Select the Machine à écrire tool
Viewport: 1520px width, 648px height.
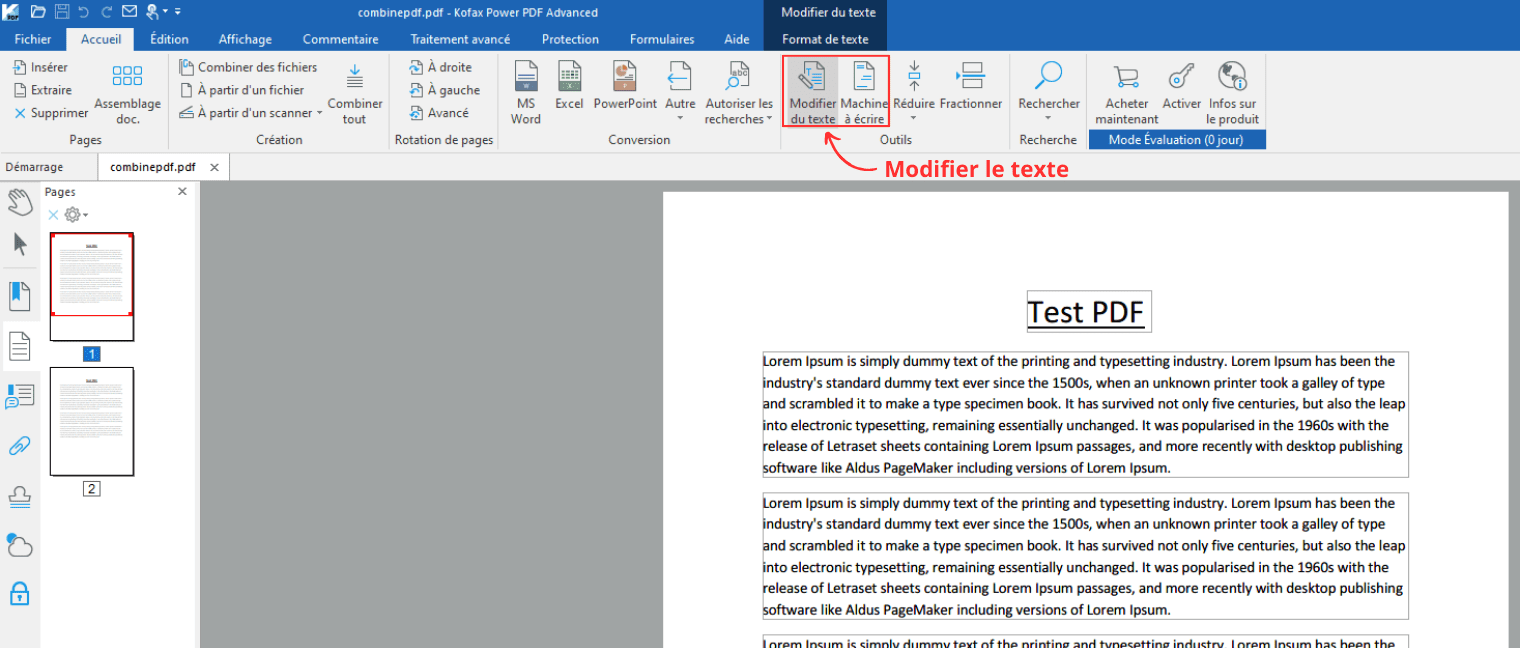tap(863, 94)
